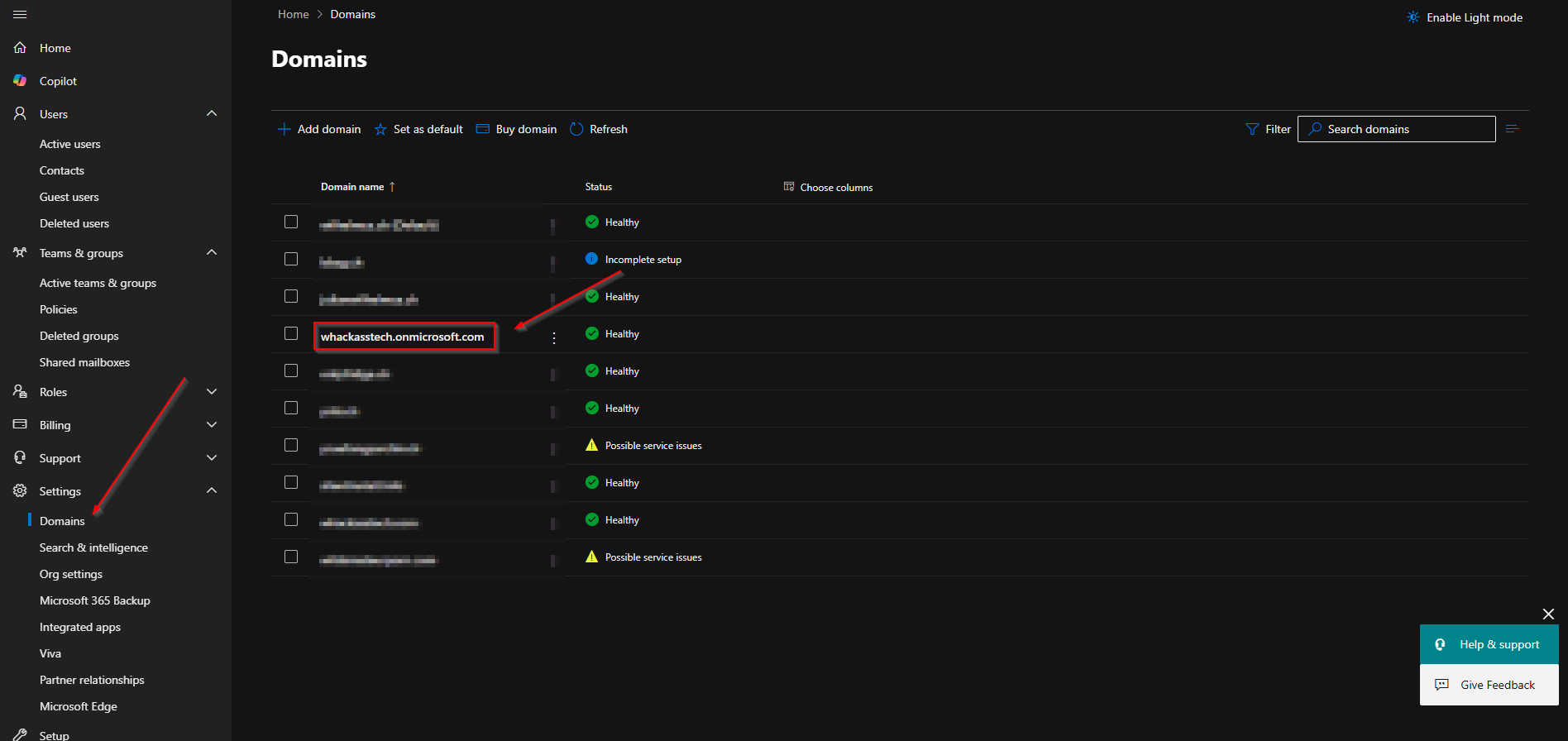Open Partner relationships in sidebar

point(92,680)
